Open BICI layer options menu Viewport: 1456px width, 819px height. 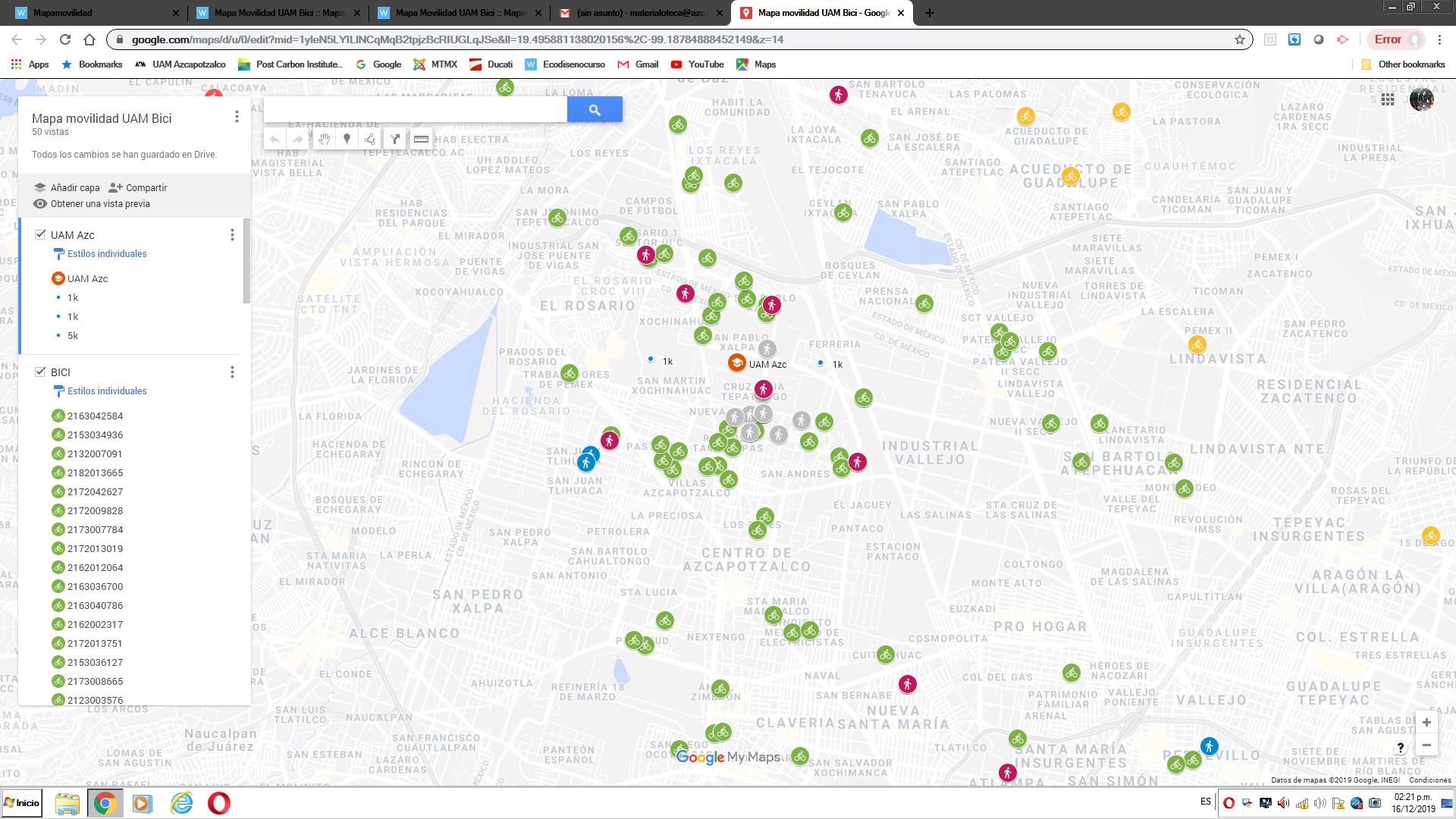click(x=232, y=372)
